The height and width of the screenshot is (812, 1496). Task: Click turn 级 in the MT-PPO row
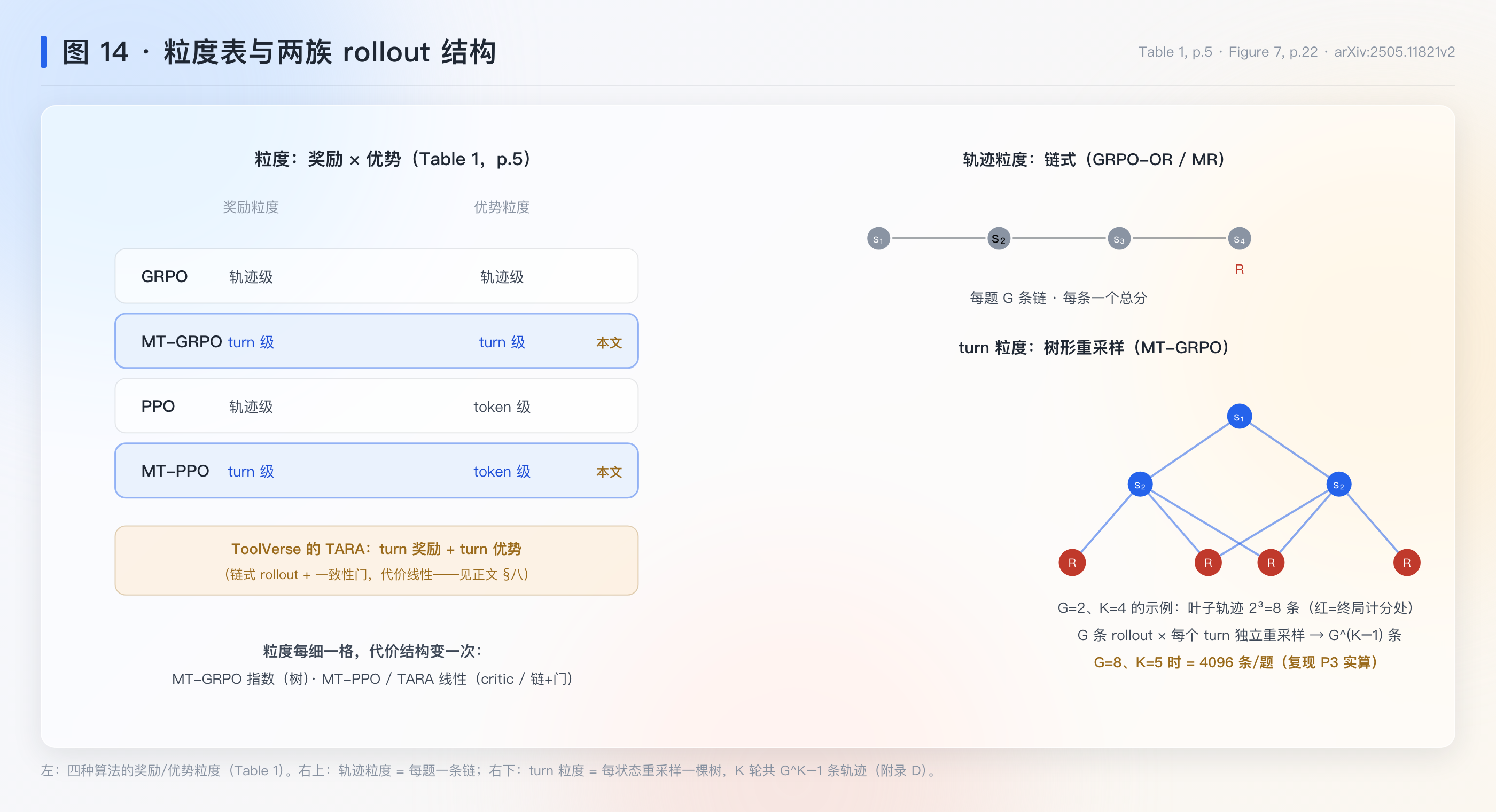point(251,471)
